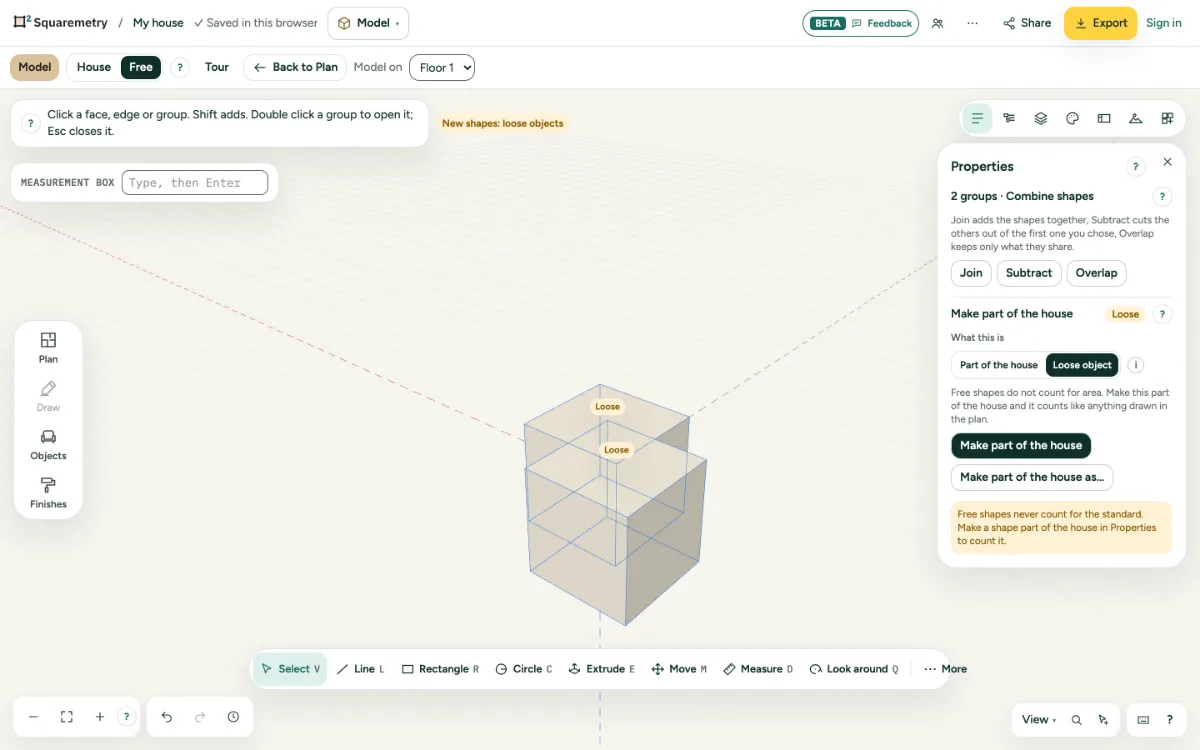1200x750 pixels.
Task: Open the mountain scene panel icon
Action: click(1135, 118)
